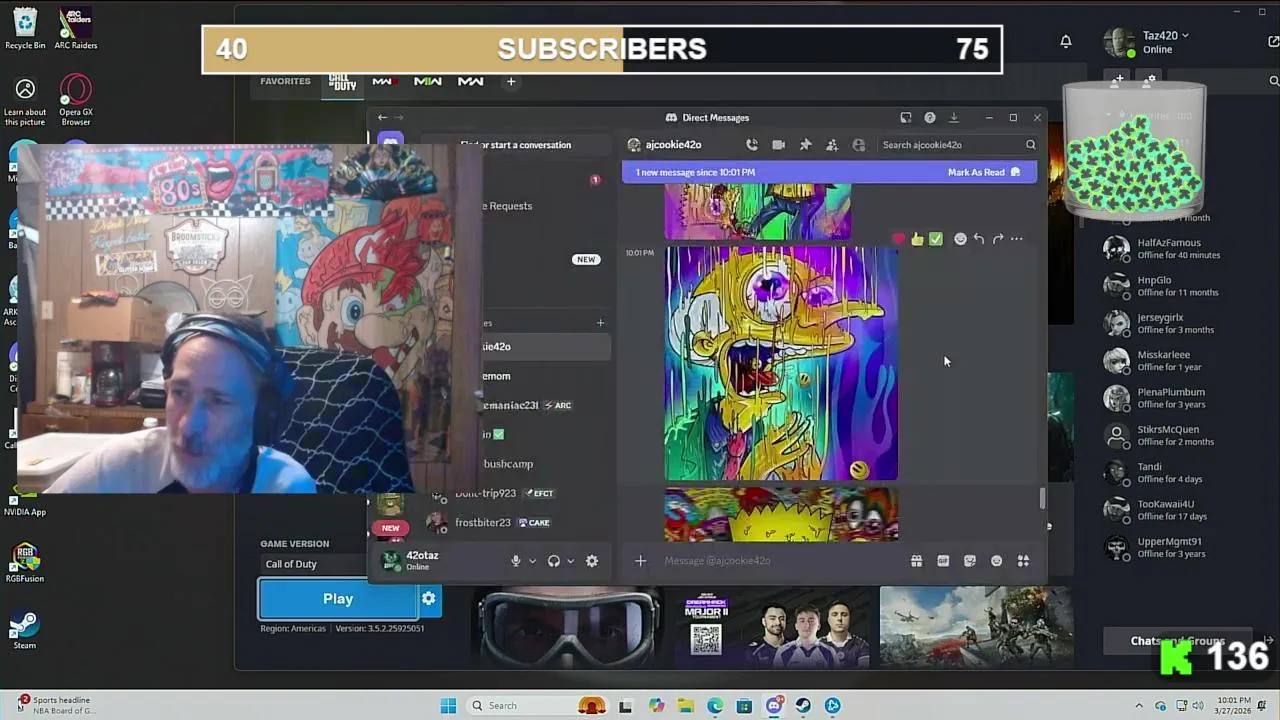Open Discord user settings gear
This screenshot has width=1280, height=720.
click(592, 561)
